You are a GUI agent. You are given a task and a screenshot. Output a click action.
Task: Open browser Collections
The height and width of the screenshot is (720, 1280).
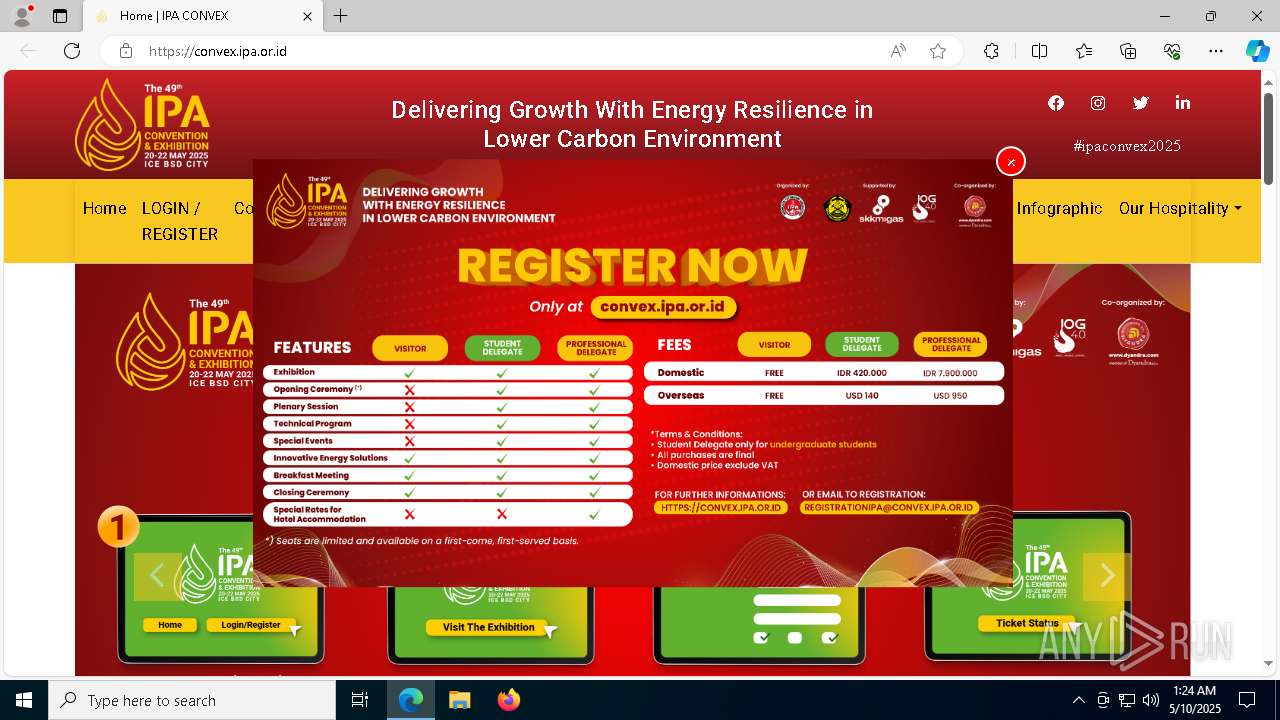pos(1128,51)
